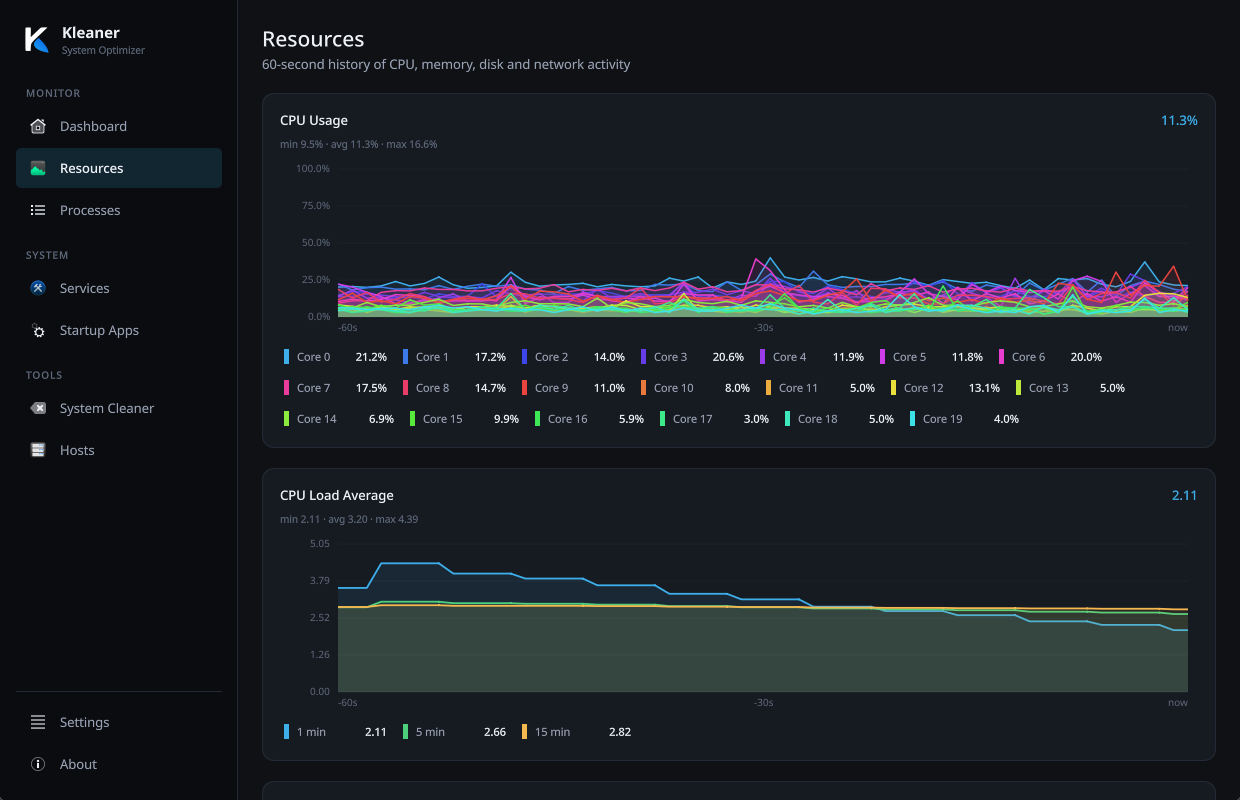Click the 1 min load swatch

click(x=287, y=732)
